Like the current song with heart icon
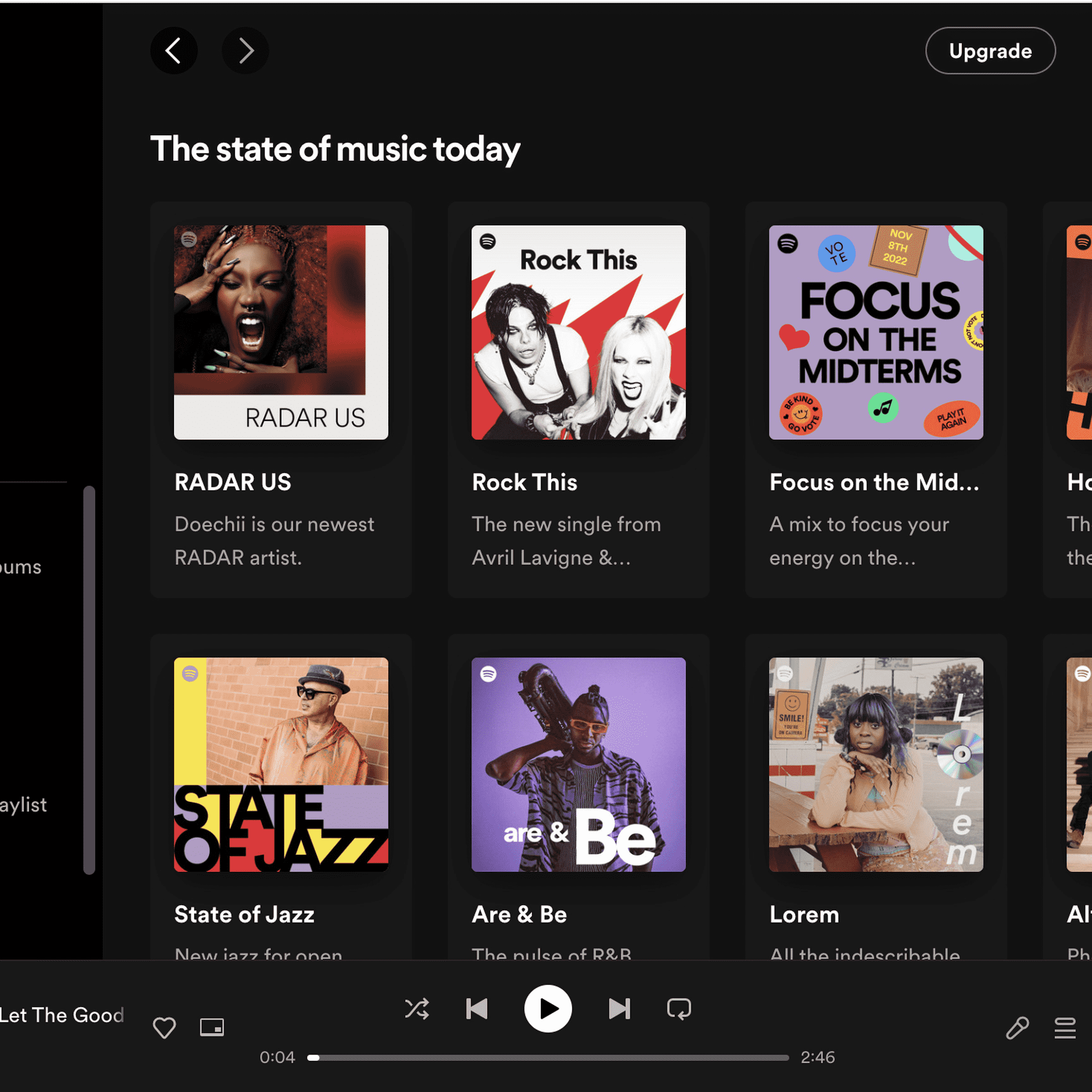The image size is (1092, 1092). tap(164, 1027)
